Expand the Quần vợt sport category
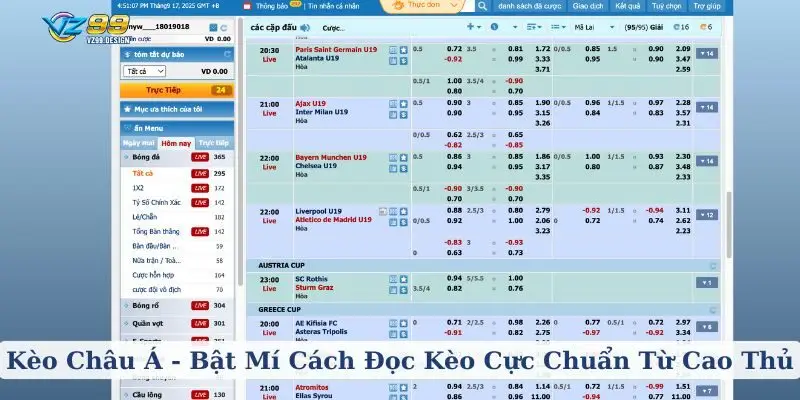 177,323
